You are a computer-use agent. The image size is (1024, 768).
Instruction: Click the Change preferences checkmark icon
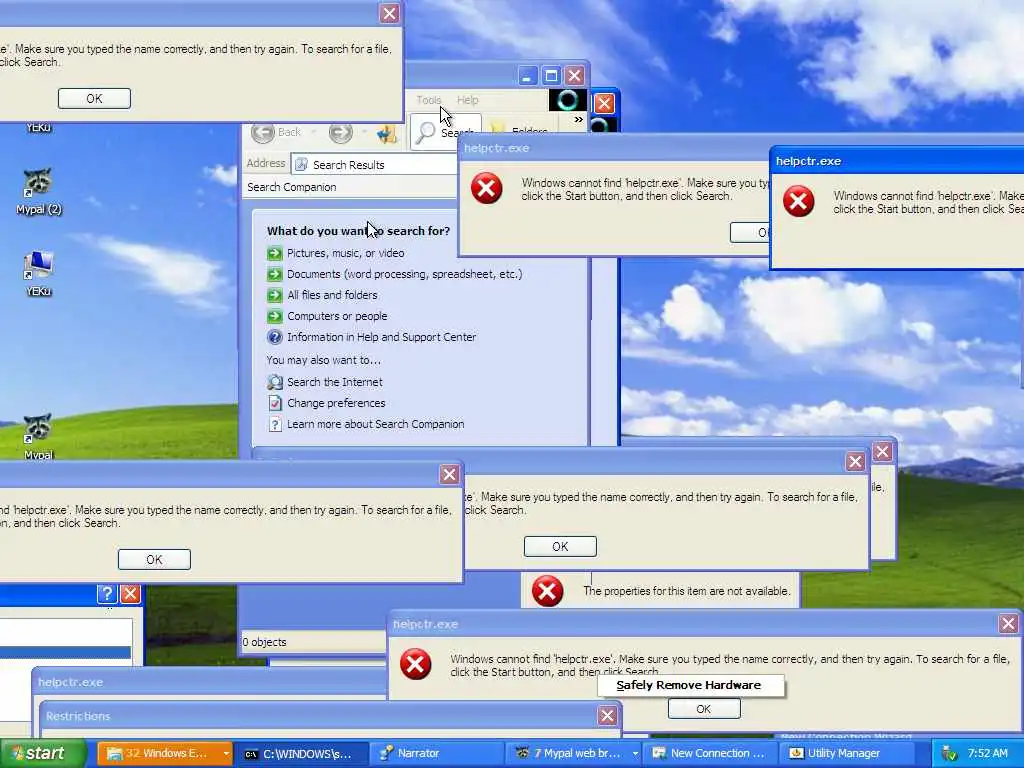point(275,403)
